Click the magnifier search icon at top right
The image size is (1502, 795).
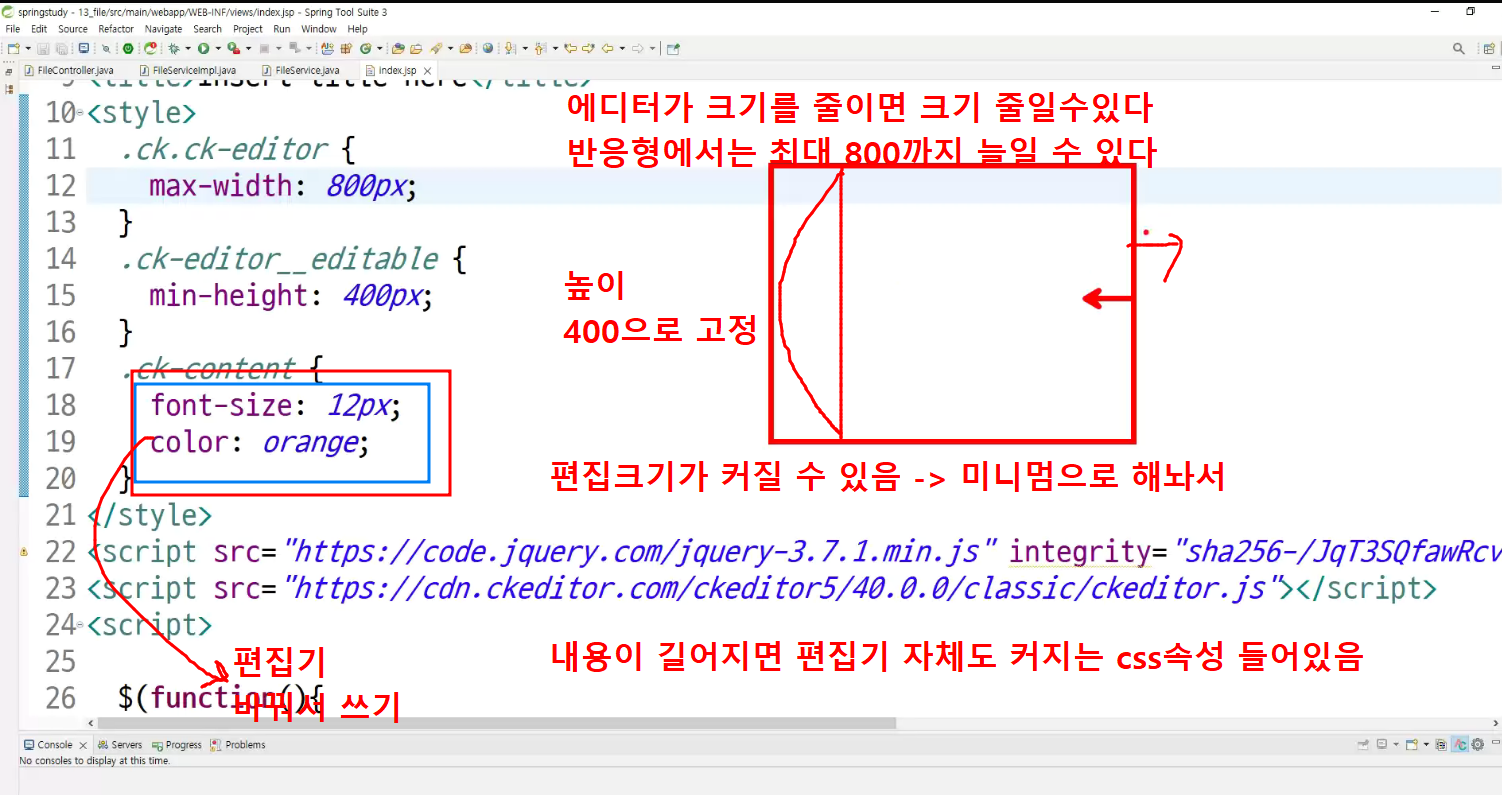click(1459, 48)
